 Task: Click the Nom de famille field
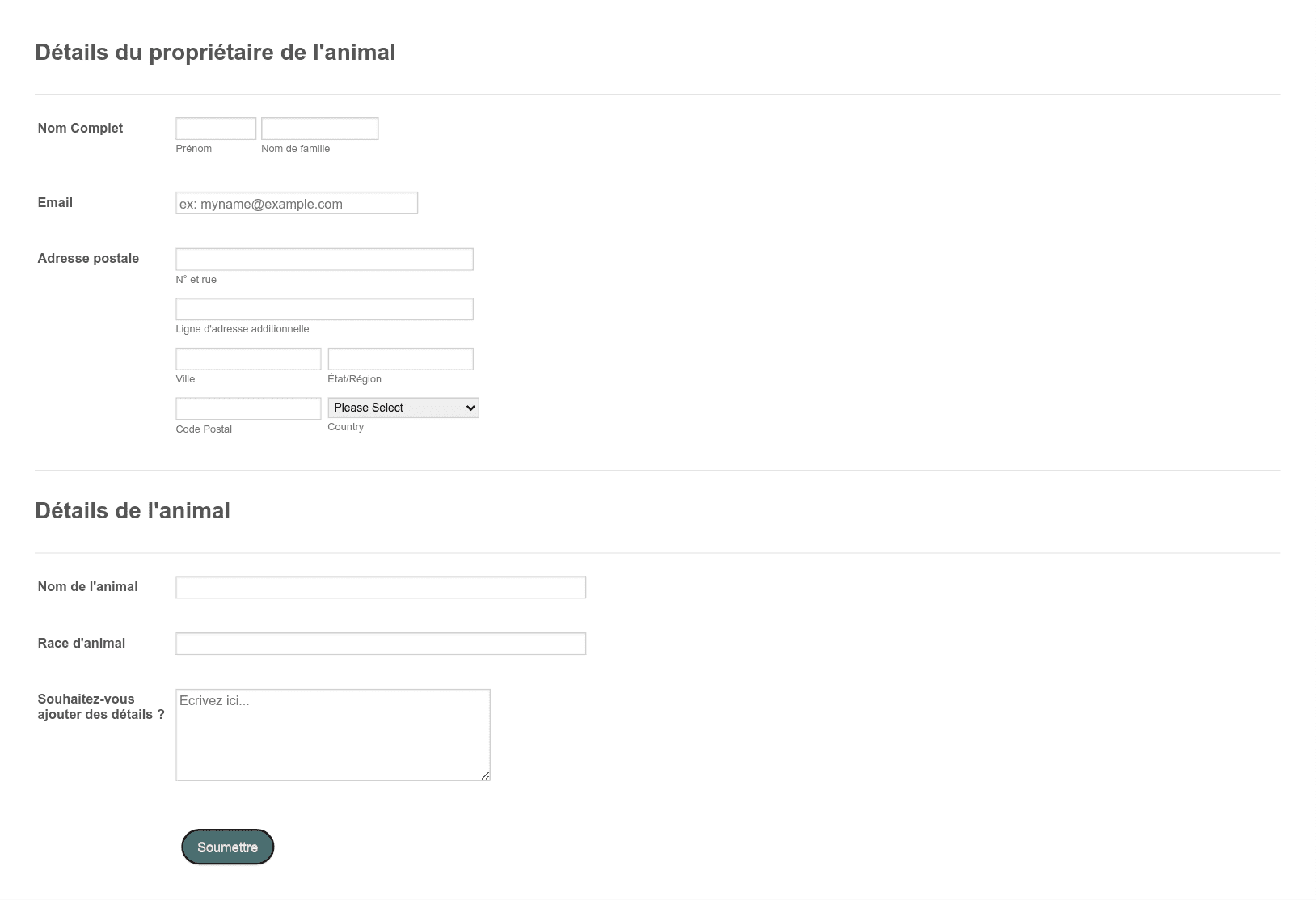tap(319, 129)
